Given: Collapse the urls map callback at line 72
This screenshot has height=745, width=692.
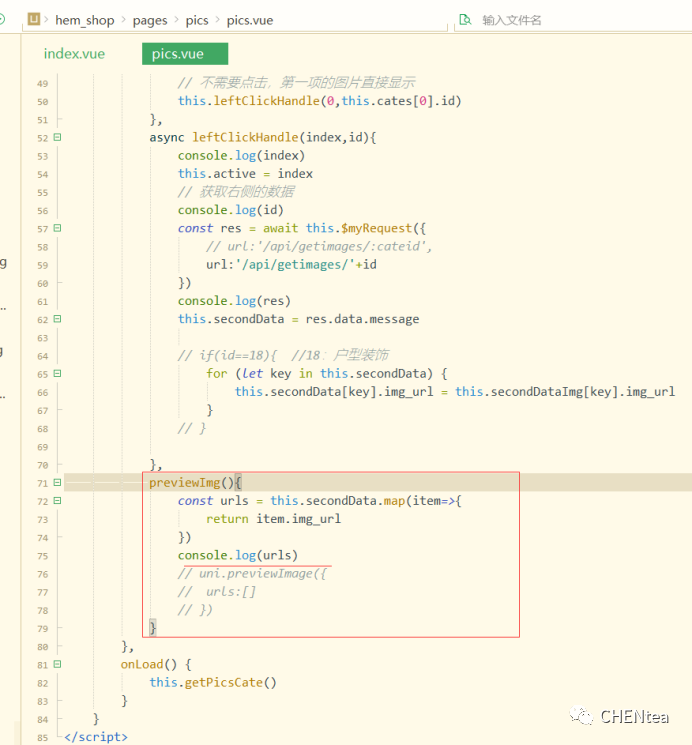Looking at the screenshot, I should coord(57,501).
